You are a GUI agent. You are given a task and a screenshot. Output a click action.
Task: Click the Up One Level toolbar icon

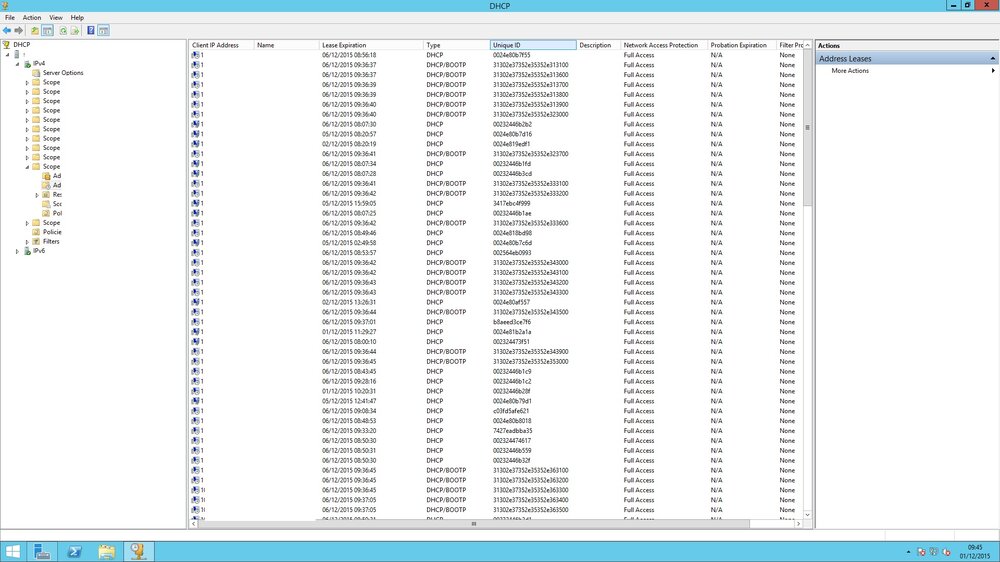point(34,31)
